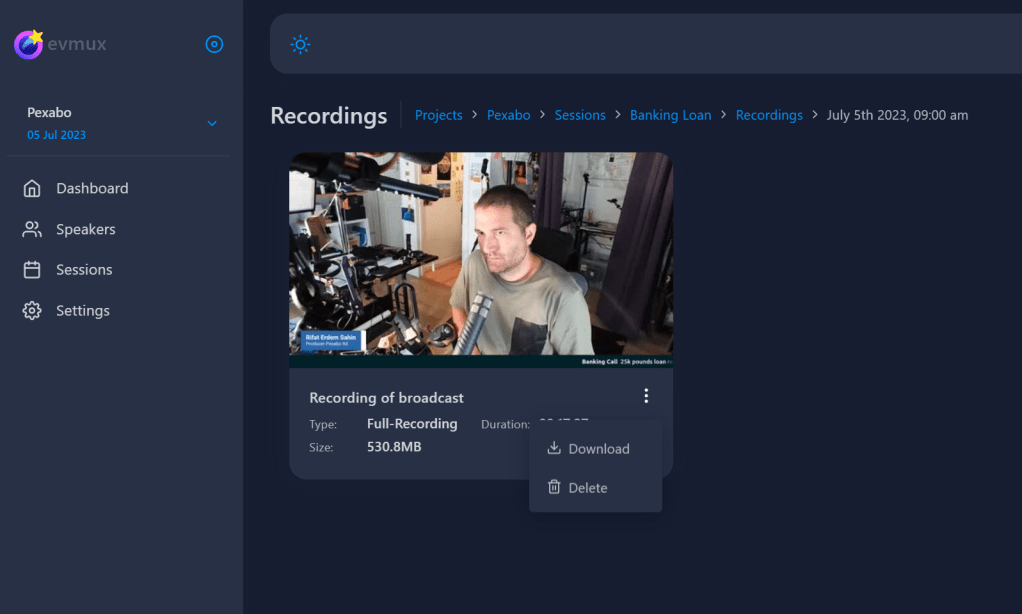Expand the Pexabo project dropdown chevron
Viewport: 1022px width, 614px height.
[x=212, y=123]
